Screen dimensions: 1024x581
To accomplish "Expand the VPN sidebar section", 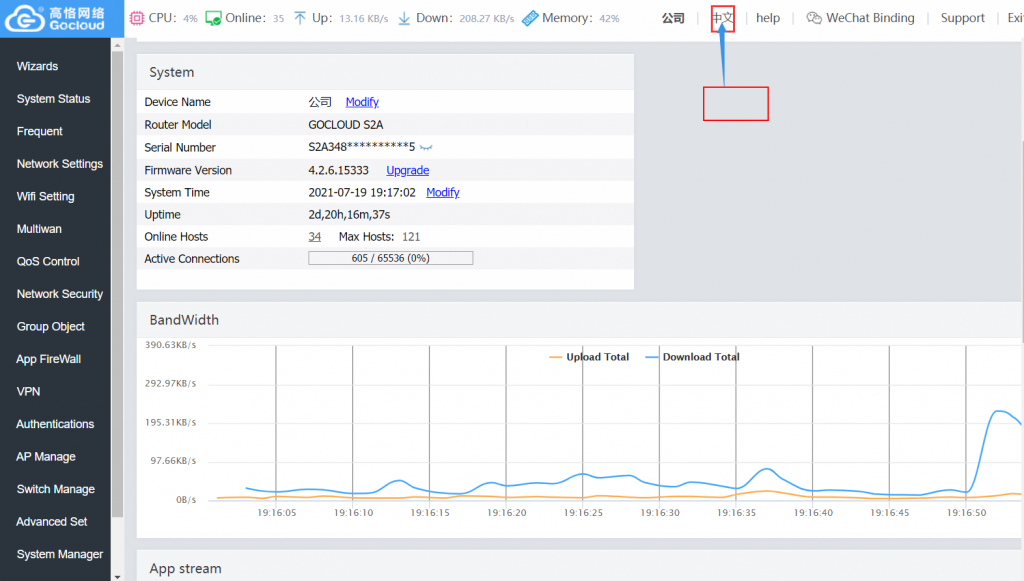I will [x=28, y=392].
